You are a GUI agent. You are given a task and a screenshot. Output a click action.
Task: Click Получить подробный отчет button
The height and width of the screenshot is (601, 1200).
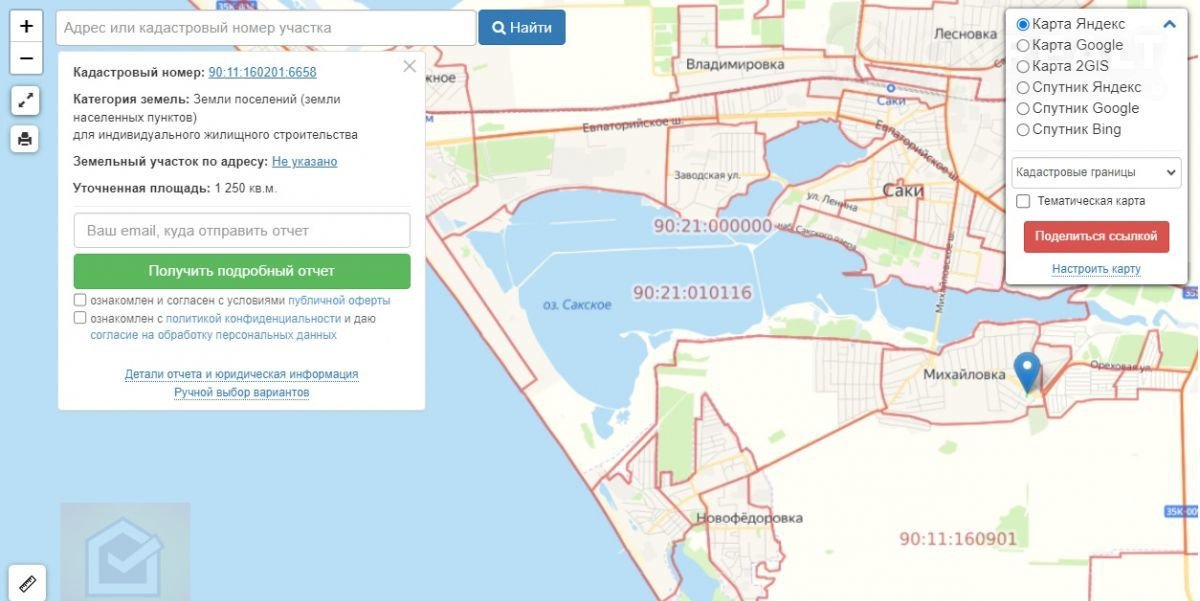(242, 271)
